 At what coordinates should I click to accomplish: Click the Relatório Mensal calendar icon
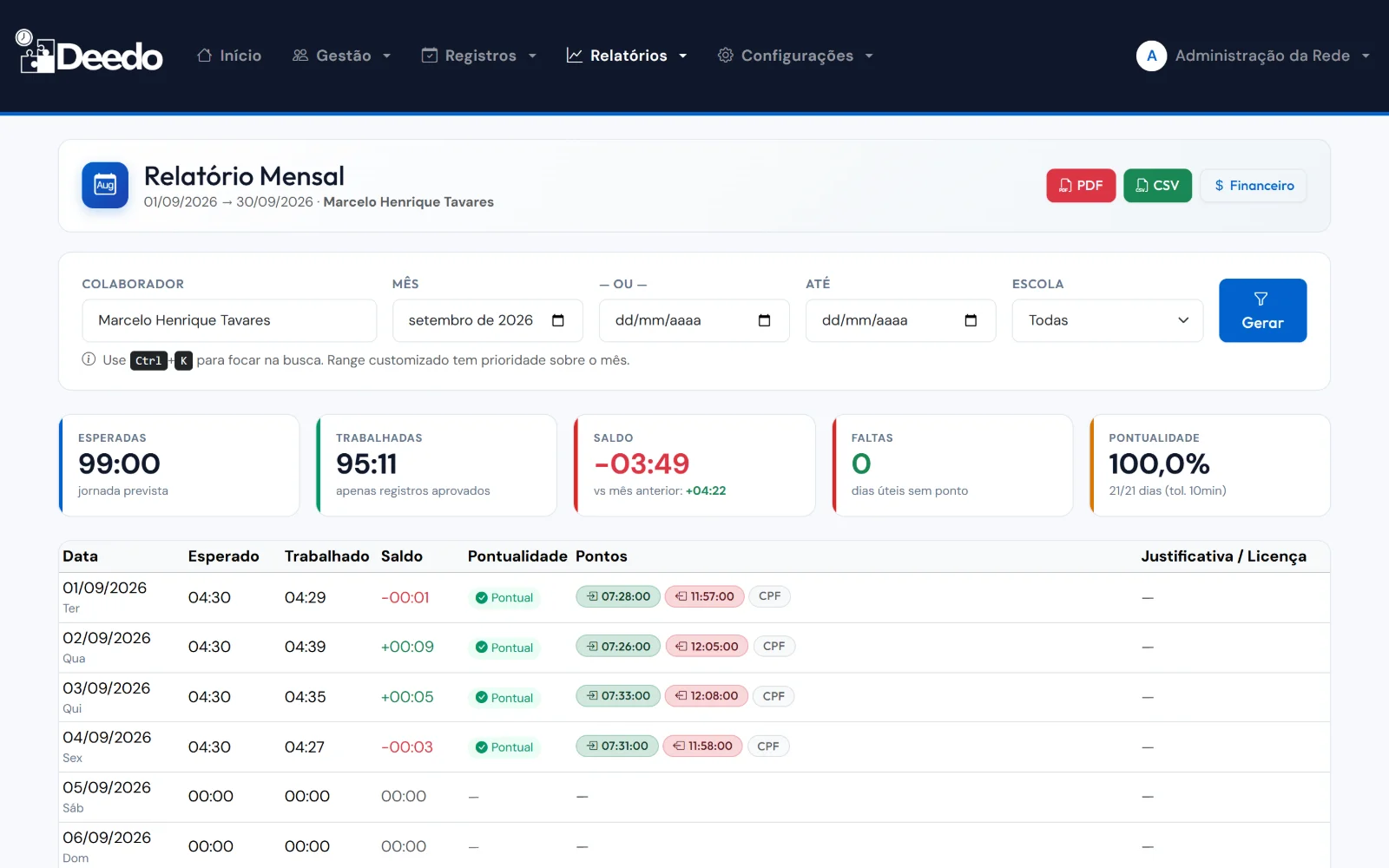(105, 185)
